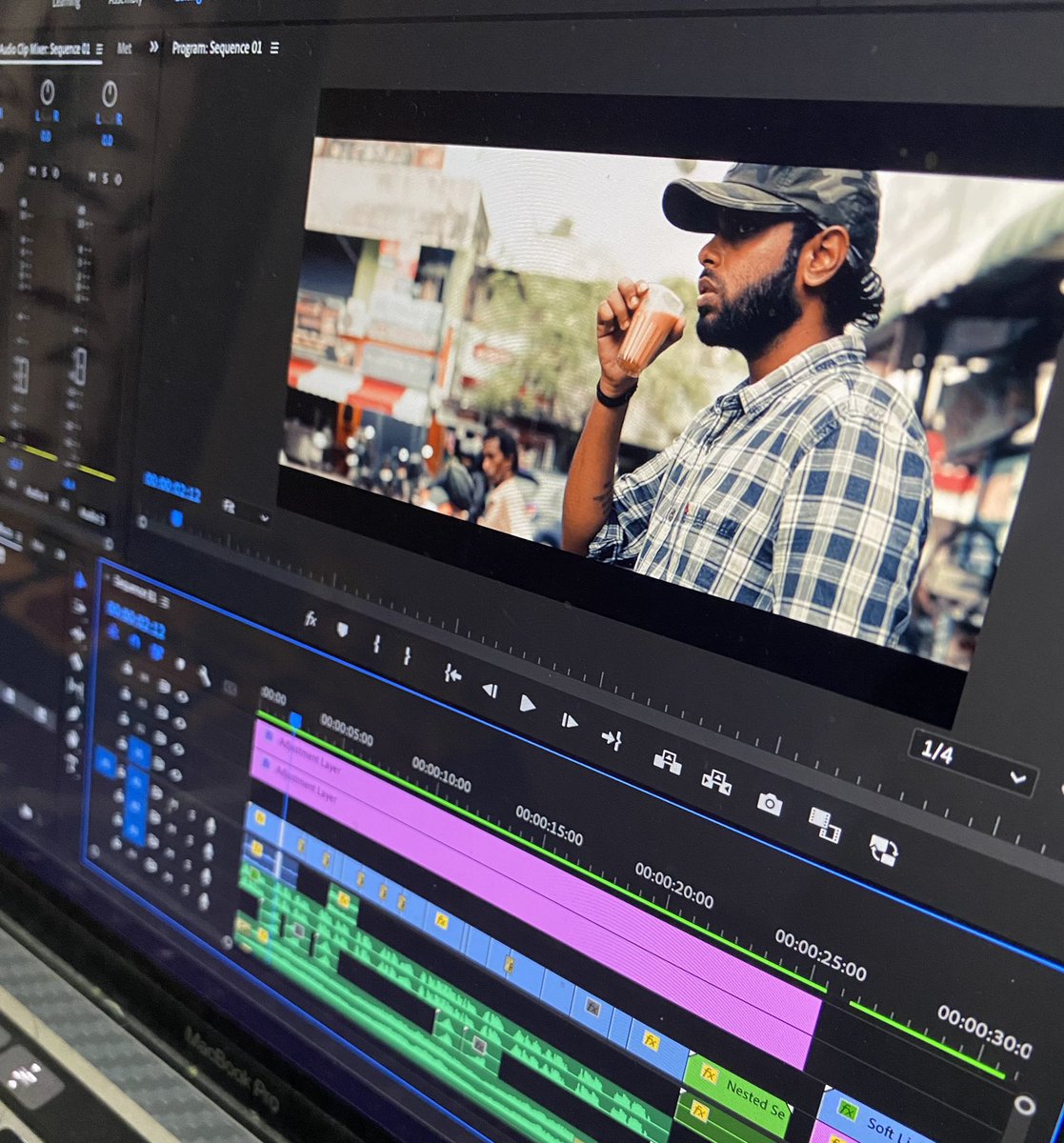Image resolution: width=1064 pixels, height=1143 pixels.
Task: Jump to the Out point
Action: [612, 738]
